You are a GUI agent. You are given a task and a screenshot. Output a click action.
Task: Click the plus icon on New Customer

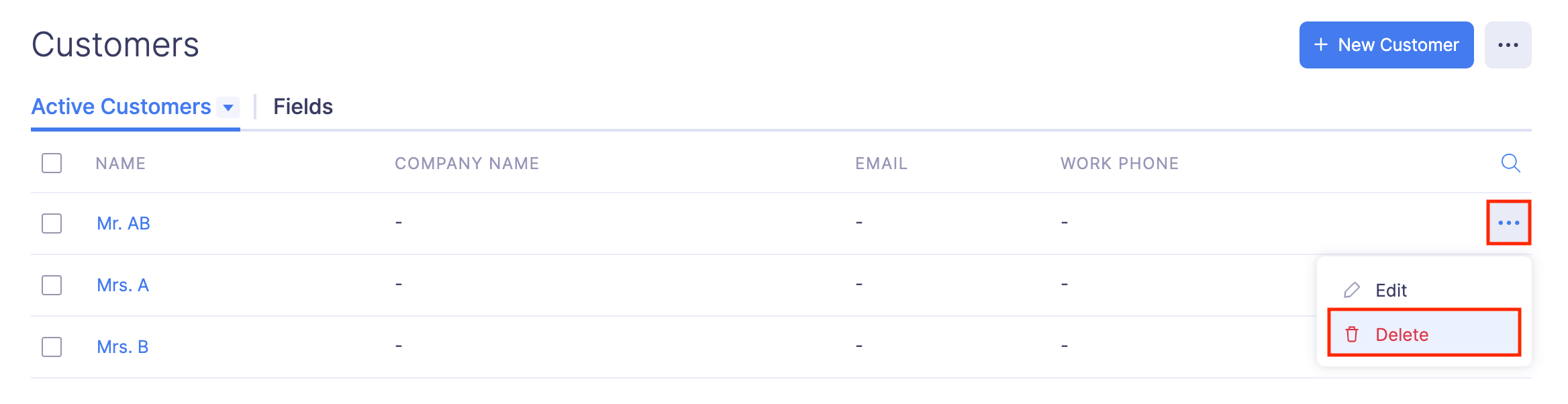click(1320, 45)
